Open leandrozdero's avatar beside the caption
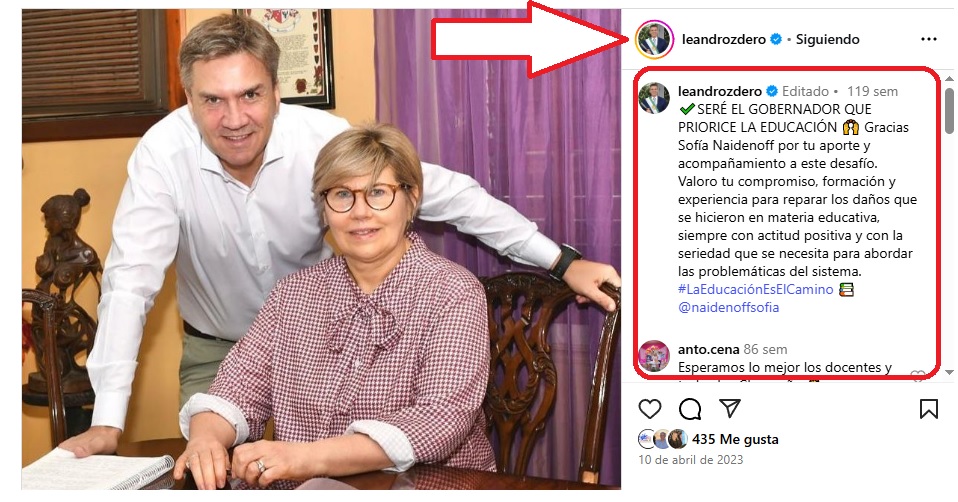The height and width of the screenshot is (502, 958). 654,97
